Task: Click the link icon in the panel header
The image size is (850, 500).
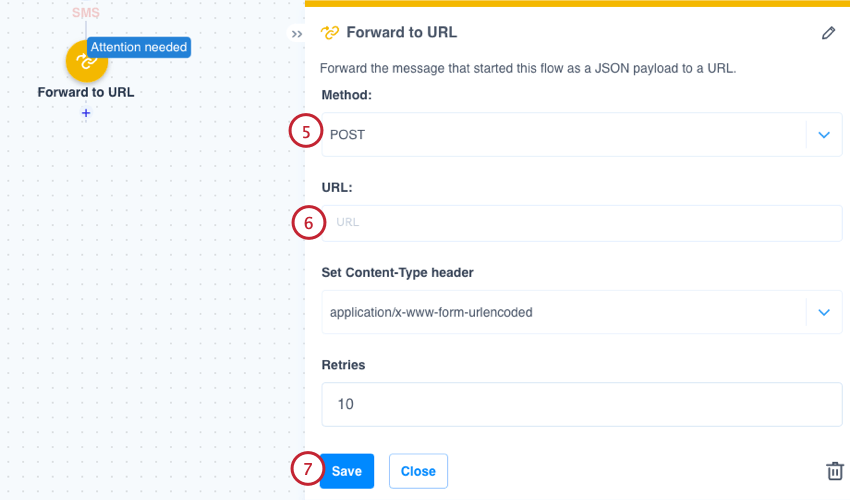Action: pyautogui.click(x=330, y=33)
